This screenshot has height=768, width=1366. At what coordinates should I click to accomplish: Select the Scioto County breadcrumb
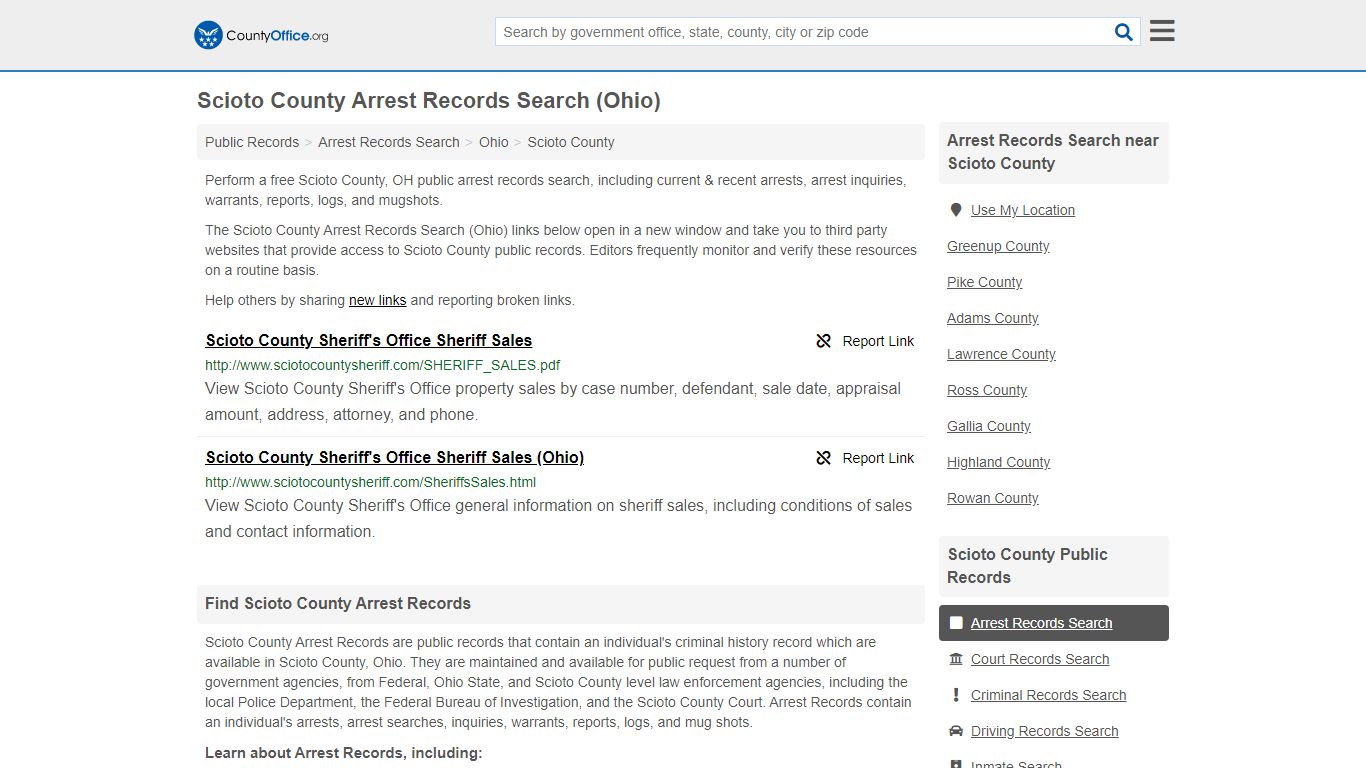coord(571,142)
